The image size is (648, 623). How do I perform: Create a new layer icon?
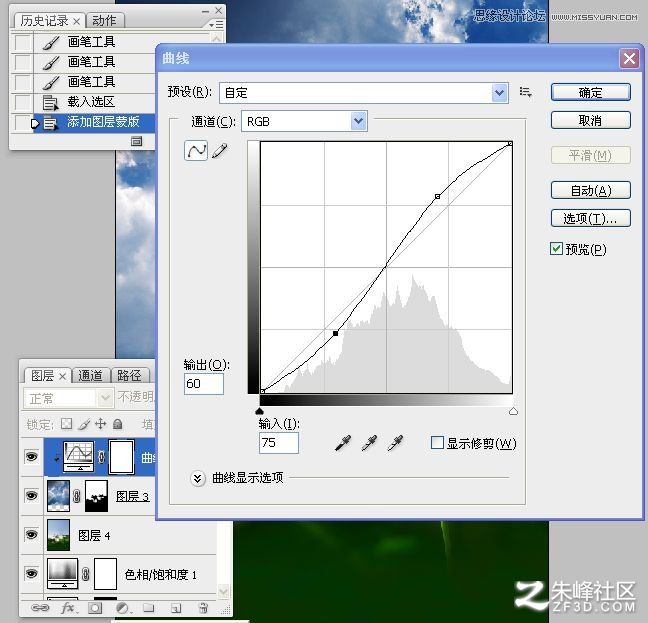point(176,608)
